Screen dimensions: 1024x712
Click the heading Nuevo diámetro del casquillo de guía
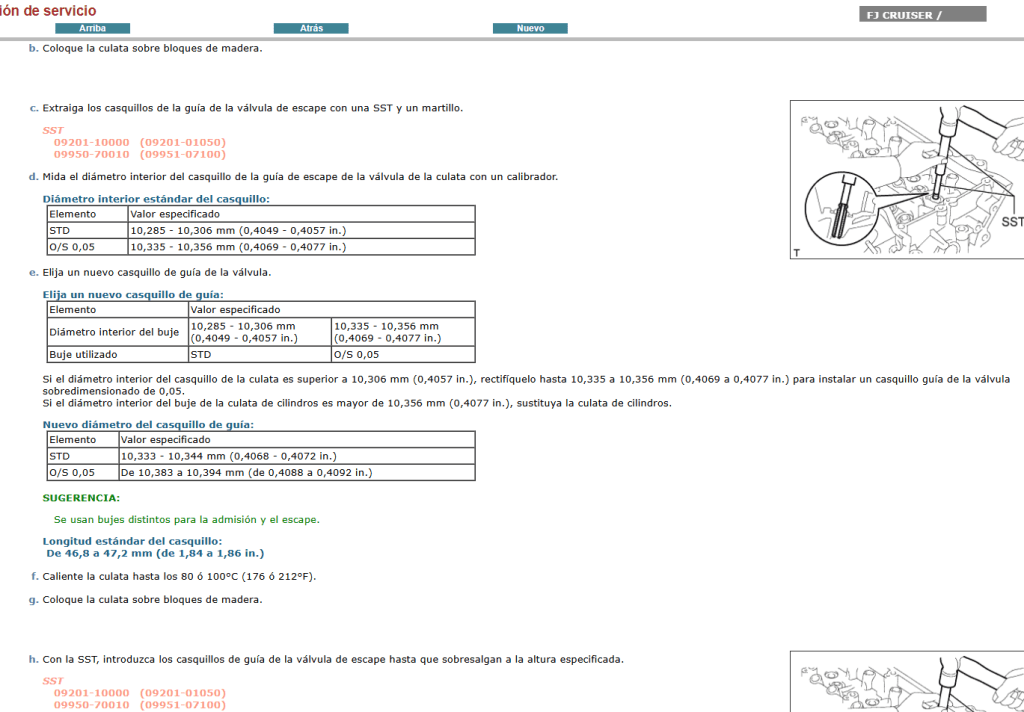[150, 423]
